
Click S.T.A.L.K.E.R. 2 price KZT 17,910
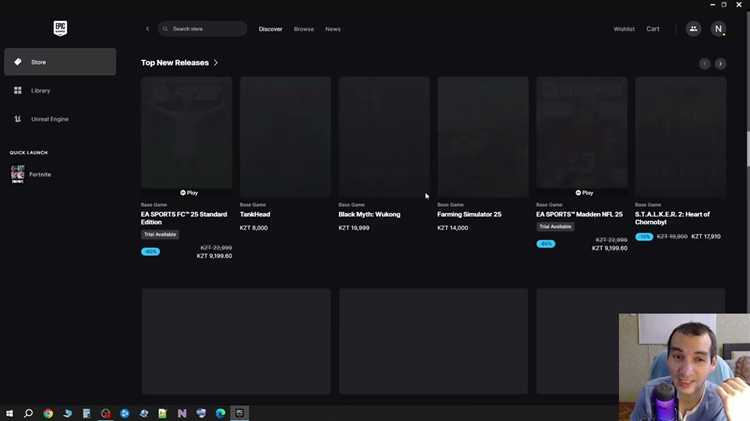(706, 236)
